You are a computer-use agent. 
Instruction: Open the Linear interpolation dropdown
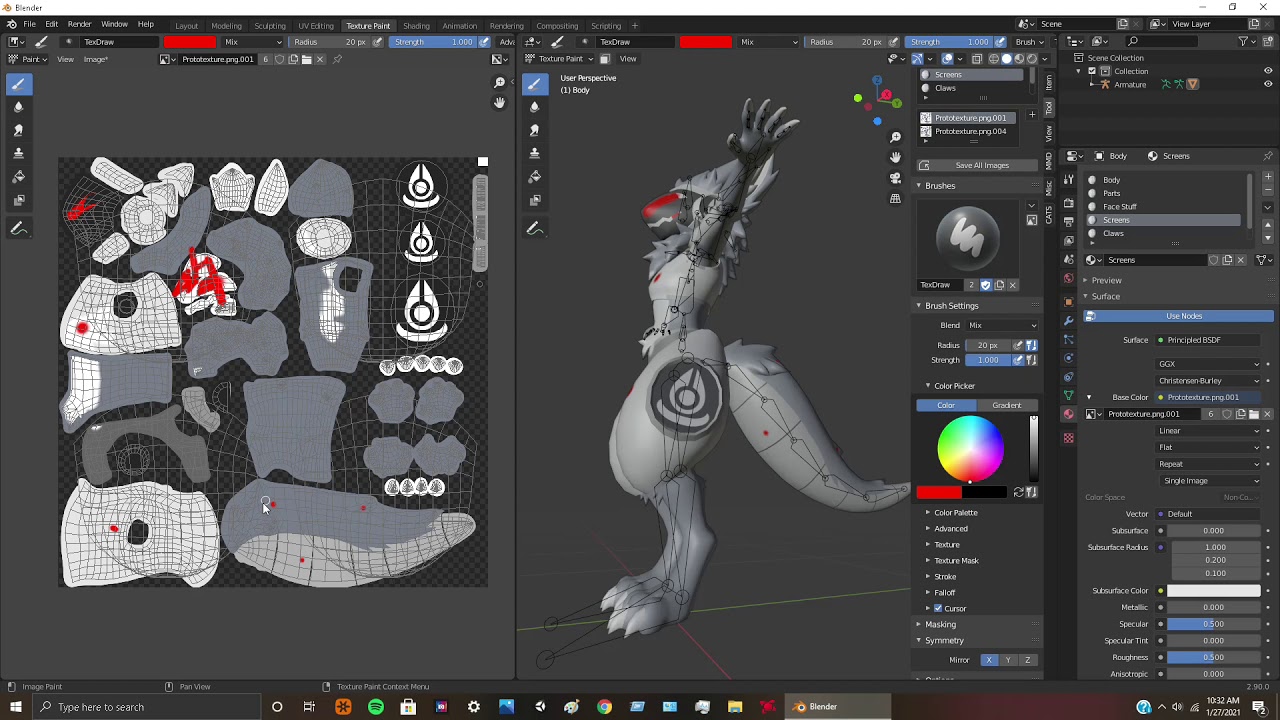pyautogui.click(x=1208, y=431)
